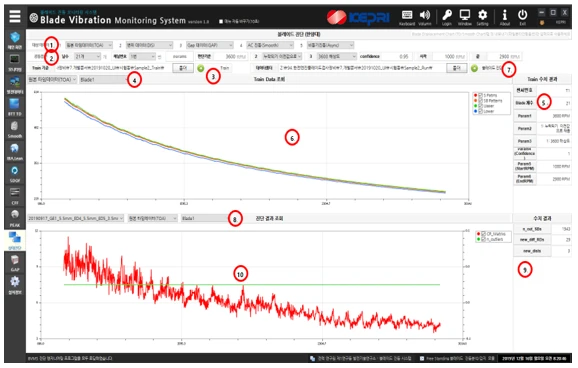Open the PEAK sidebar tool
The image size is (578, 368).
pyautogui.click(x=15, y=218)
